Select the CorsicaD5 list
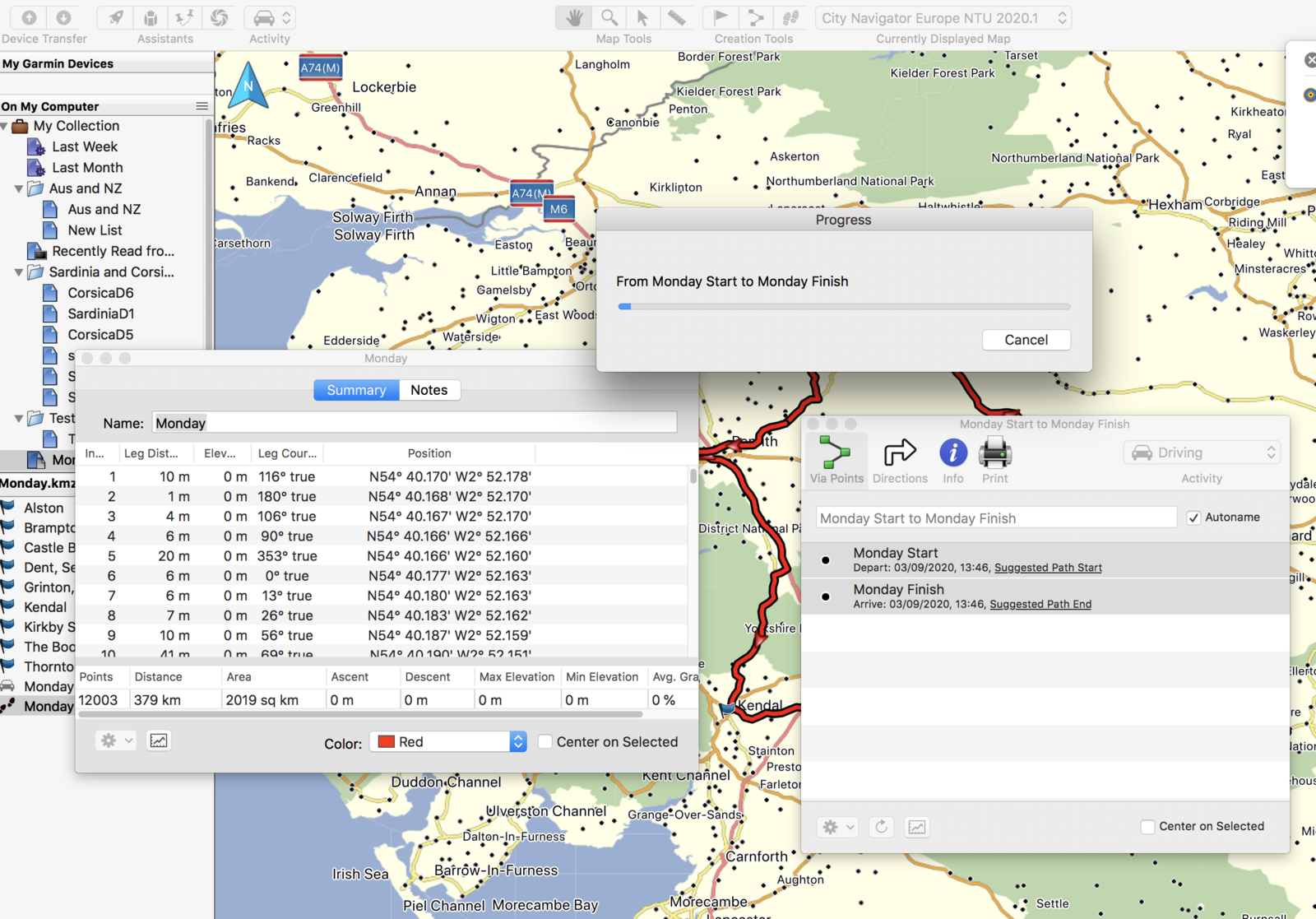Screen dimensions: 1316x919 click(100, 335)
